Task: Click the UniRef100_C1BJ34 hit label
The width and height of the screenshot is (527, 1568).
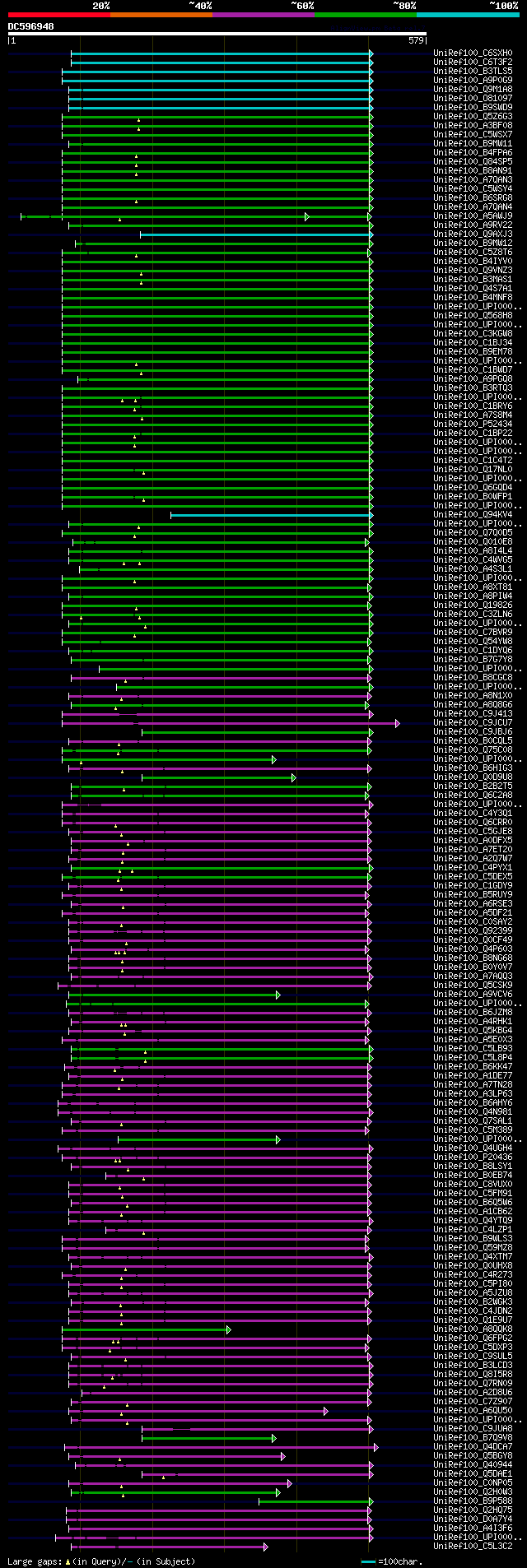Action: pyautogui.click(x=473, y=343)
